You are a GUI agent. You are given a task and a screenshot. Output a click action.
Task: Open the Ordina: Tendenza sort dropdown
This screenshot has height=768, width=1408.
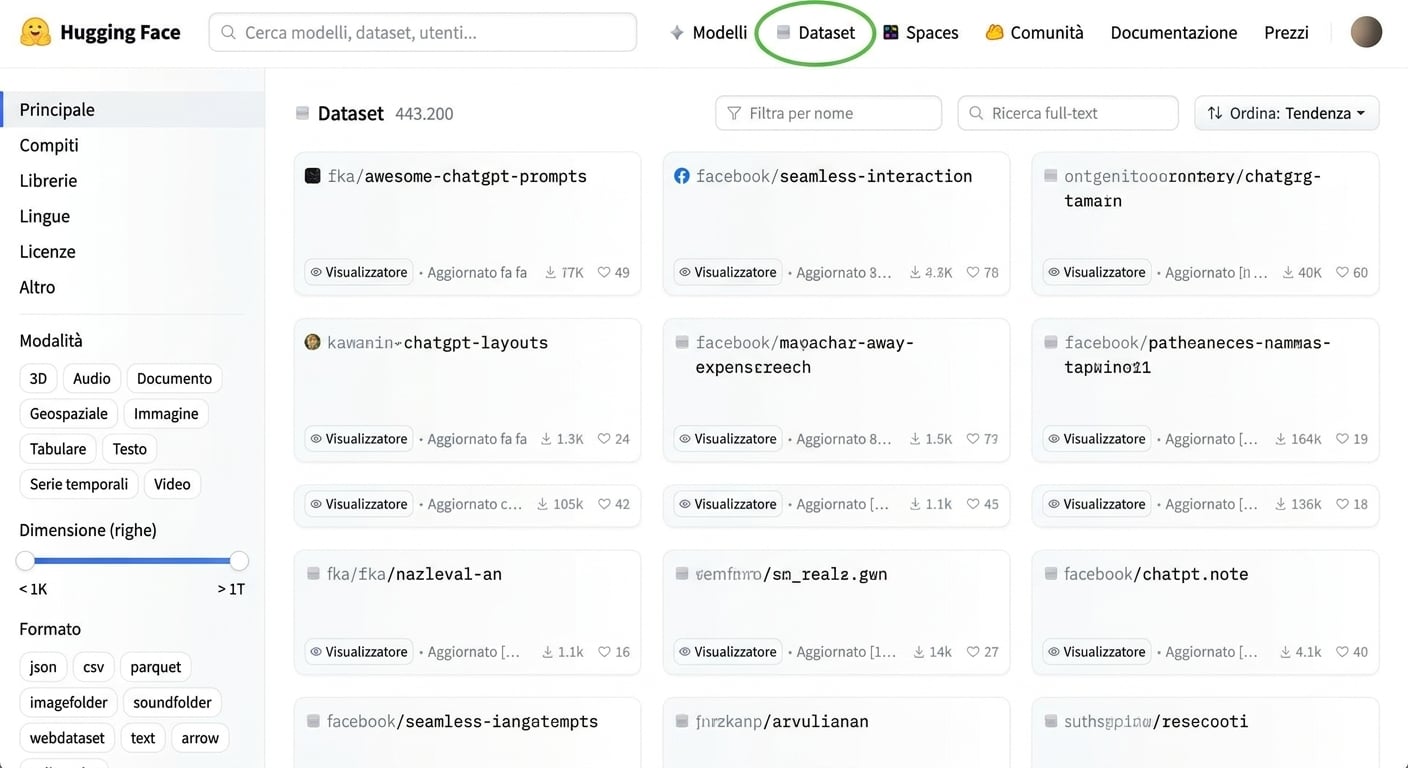pos(1286,113)
